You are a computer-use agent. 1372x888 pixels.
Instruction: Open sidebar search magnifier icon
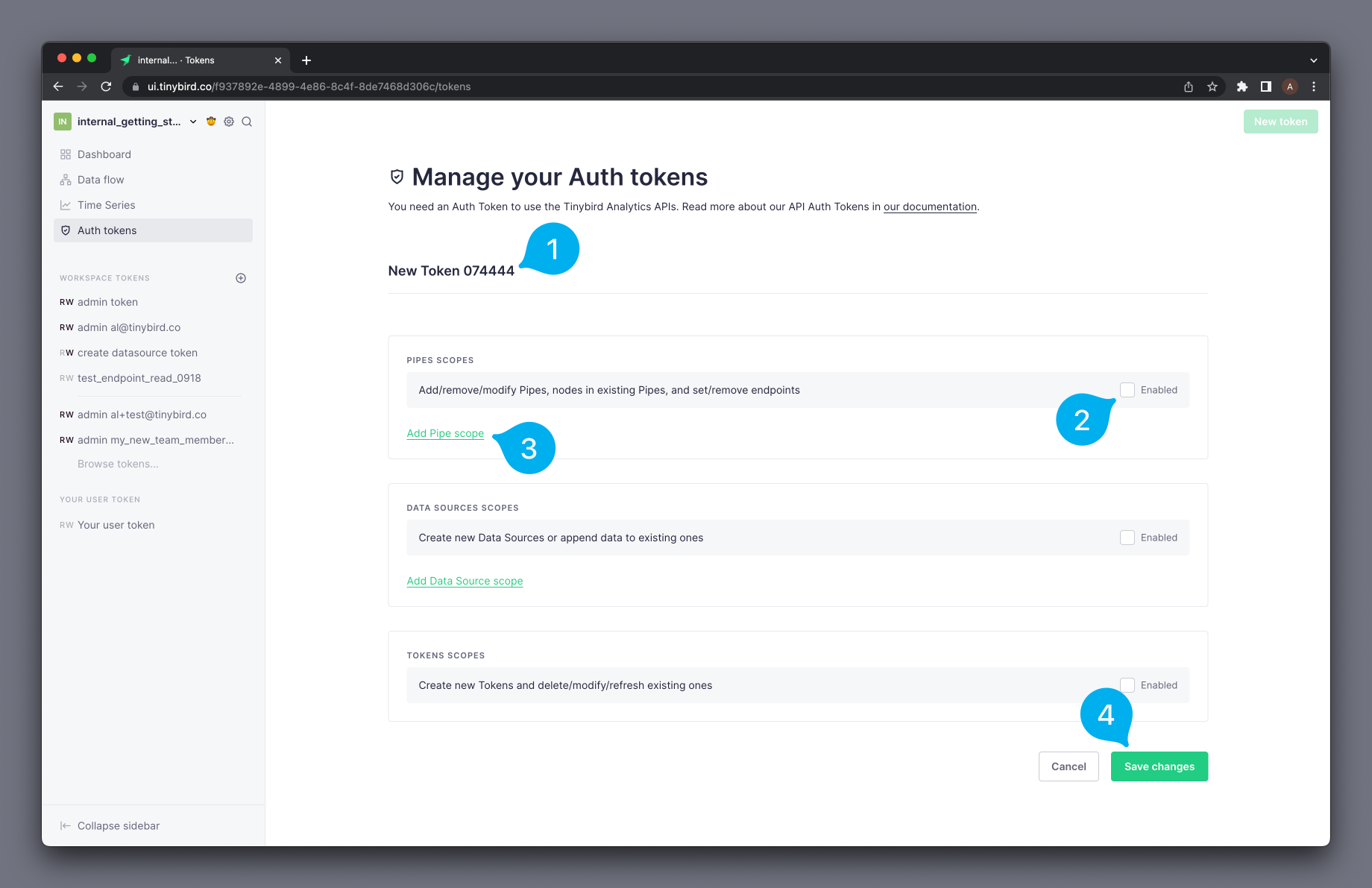(x=247, y=122)
